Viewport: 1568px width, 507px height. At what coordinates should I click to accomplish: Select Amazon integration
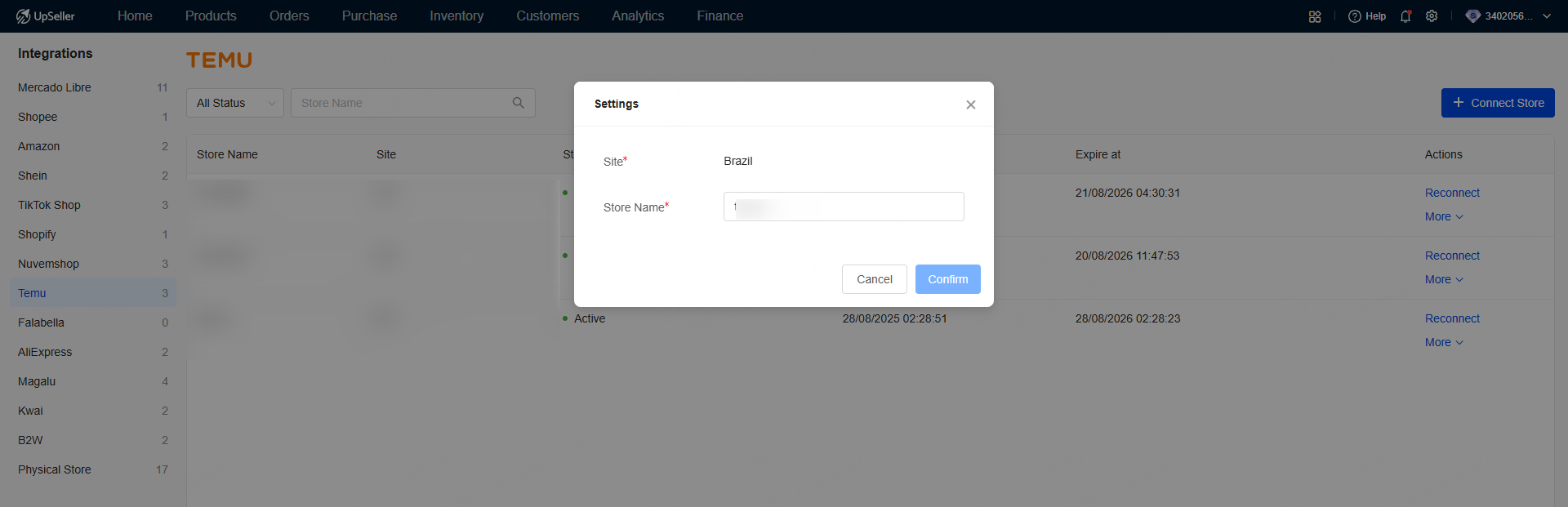(93, 146)
